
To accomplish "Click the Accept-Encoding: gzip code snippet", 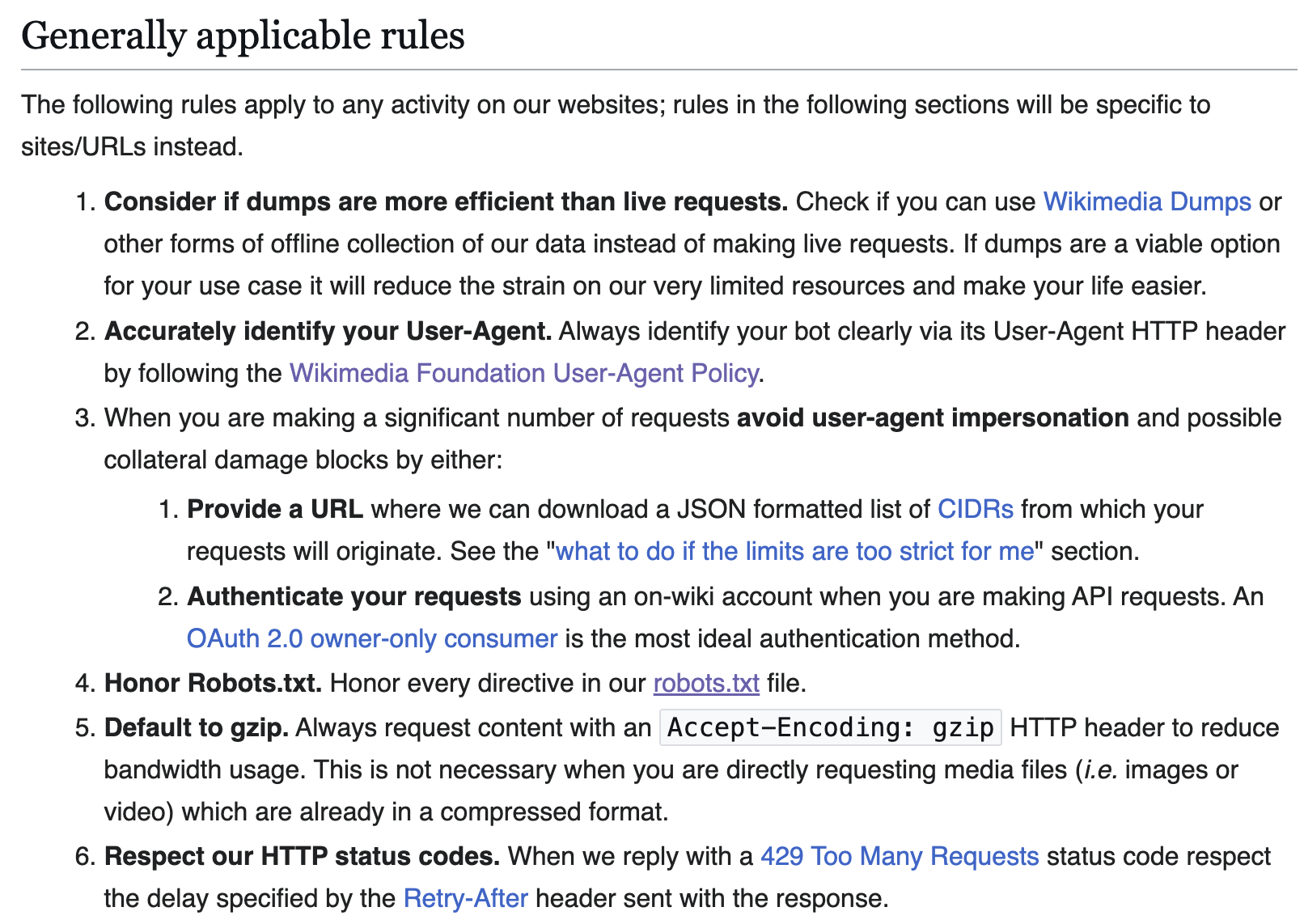I will [831, 727].
